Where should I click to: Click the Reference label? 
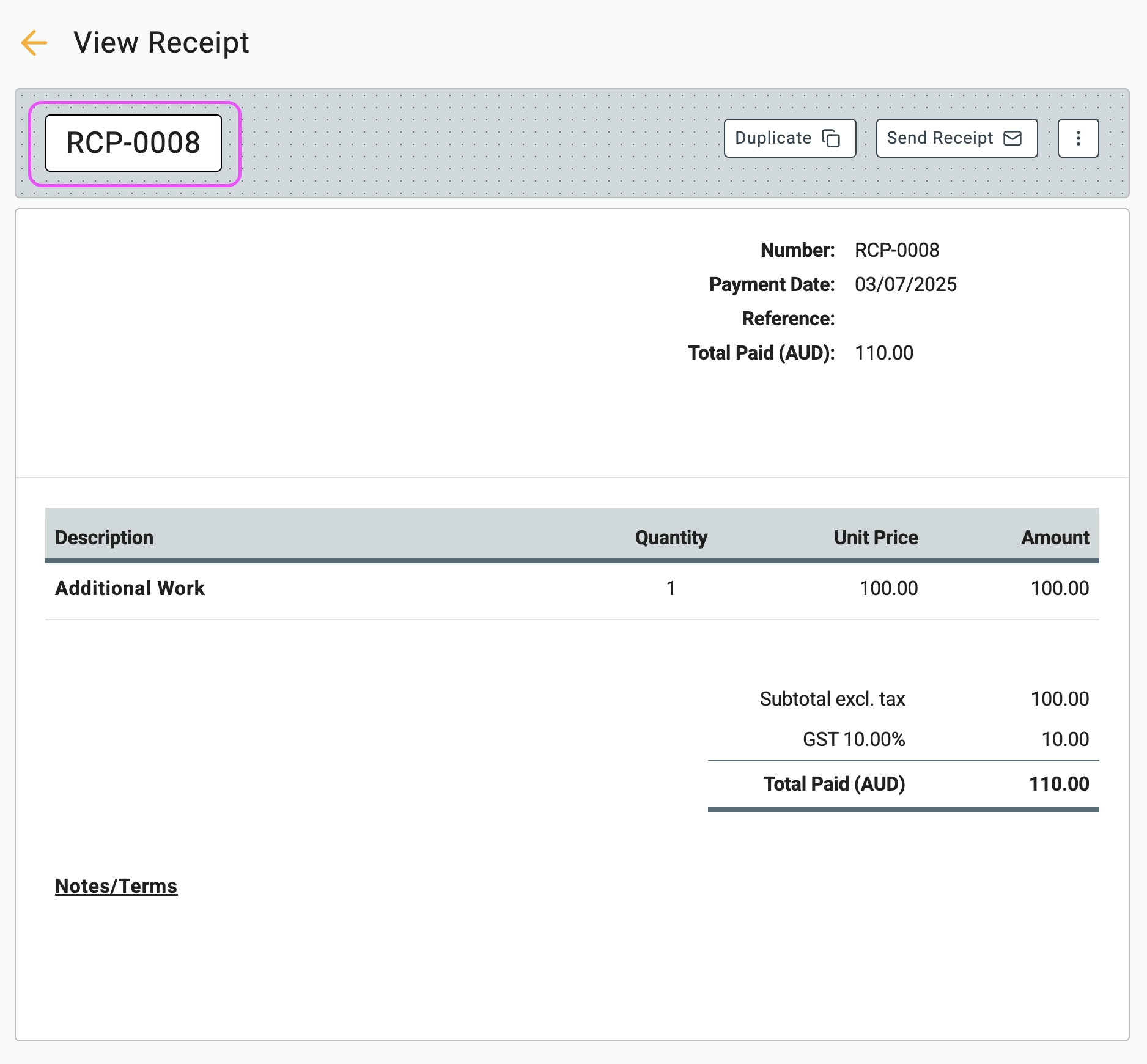coord(788,319)
